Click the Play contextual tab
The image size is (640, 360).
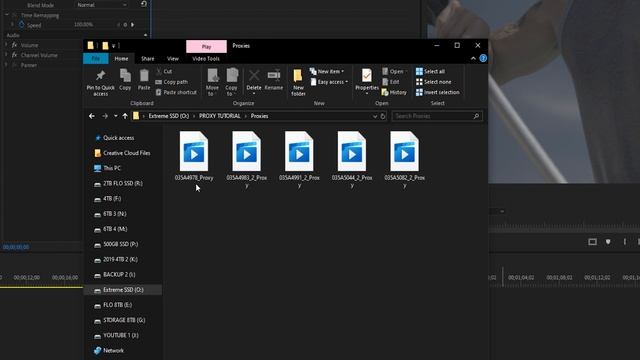click(x=207, y=47)
